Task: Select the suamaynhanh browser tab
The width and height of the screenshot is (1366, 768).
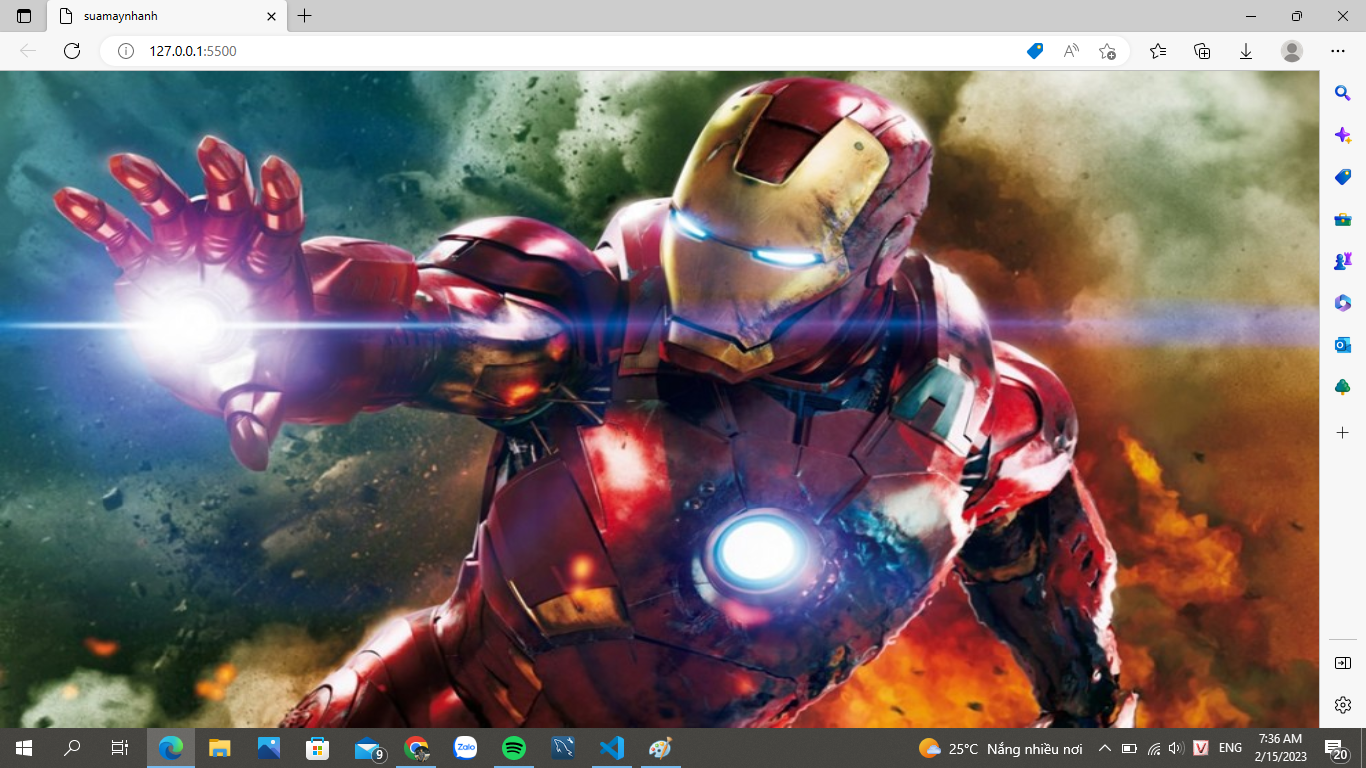Action: (167, 16)
